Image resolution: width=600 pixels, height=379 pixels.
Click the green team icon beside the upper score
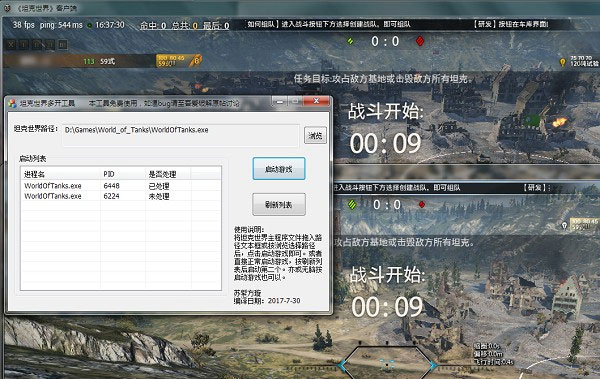click(x=351, y=41)
